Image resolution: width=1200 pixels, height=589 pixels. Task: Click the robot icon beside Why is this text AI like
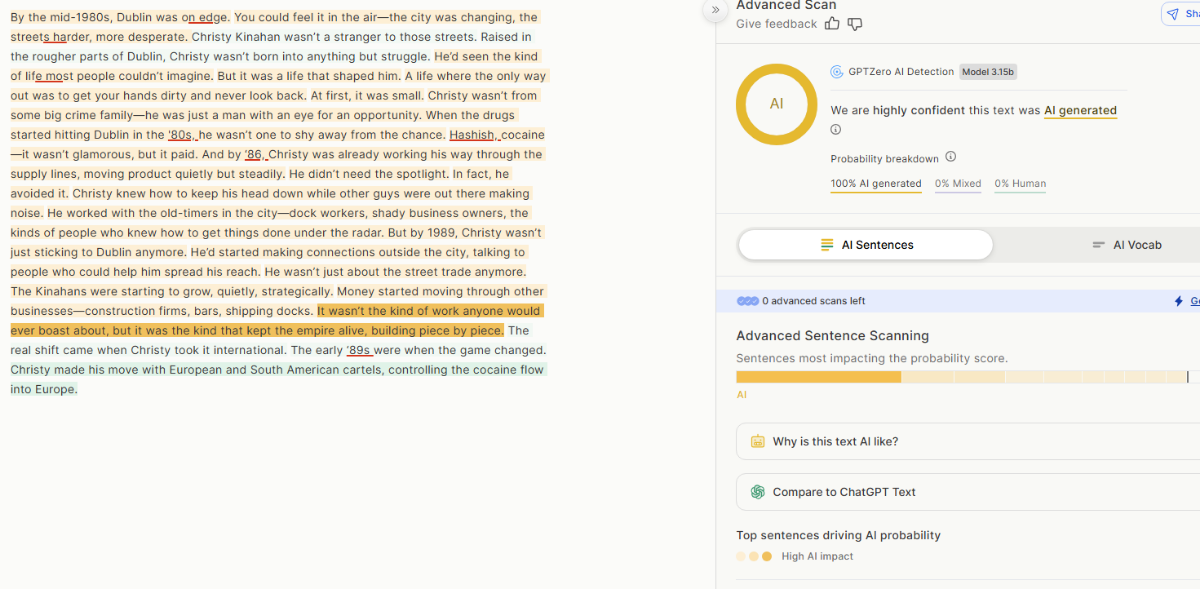[757, 442]
